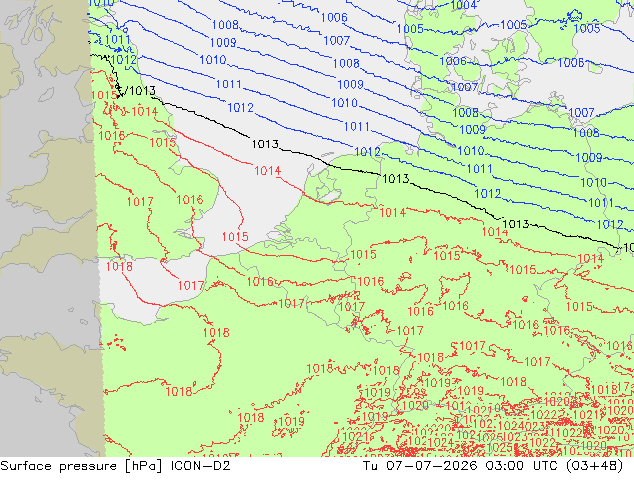
Task: Click the 'ICON-D2' model name text
Action: (201, 466)
